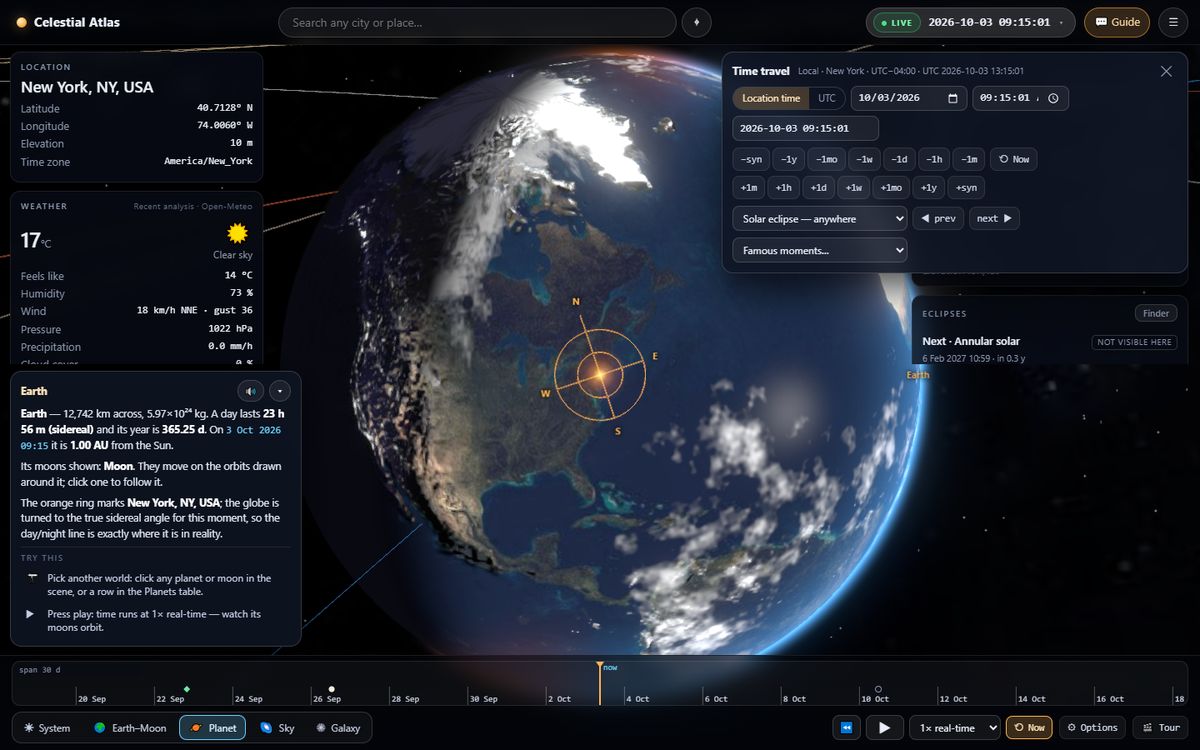The image size is (1200, 750).
Task: Step back one year (−1y)
Action: tap(789, 159)
